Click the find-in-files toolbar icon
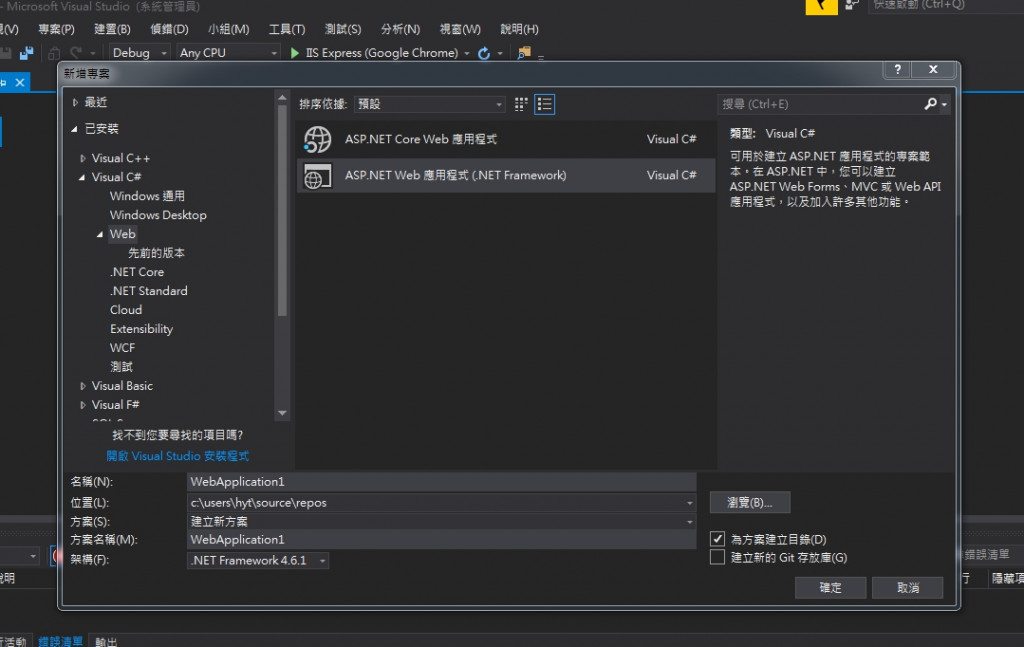The image size is (1024, 647). [524, 53]
